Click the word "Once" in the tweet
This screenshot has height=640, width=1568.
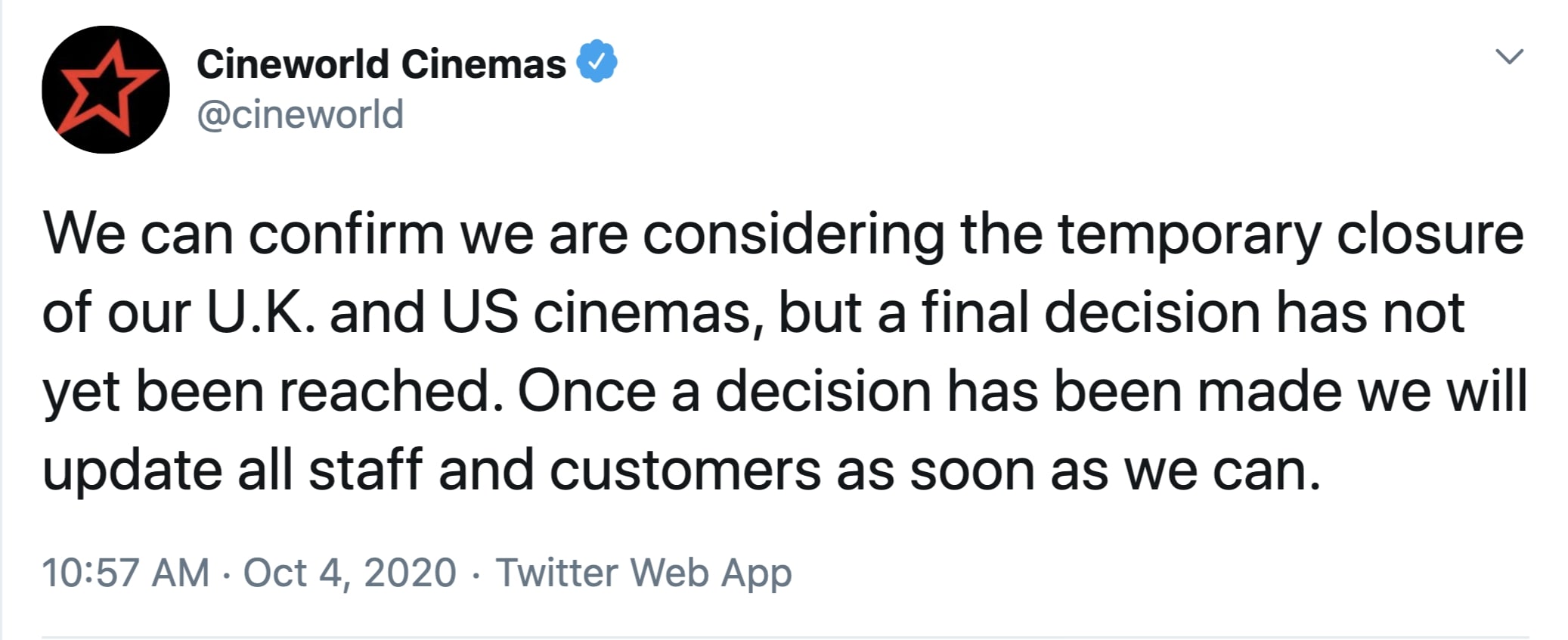(587, 391)
